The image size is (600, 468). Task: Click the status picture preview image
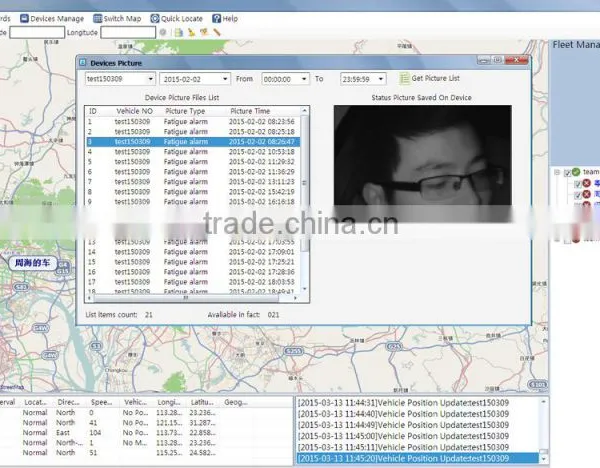tap(422, 163)
